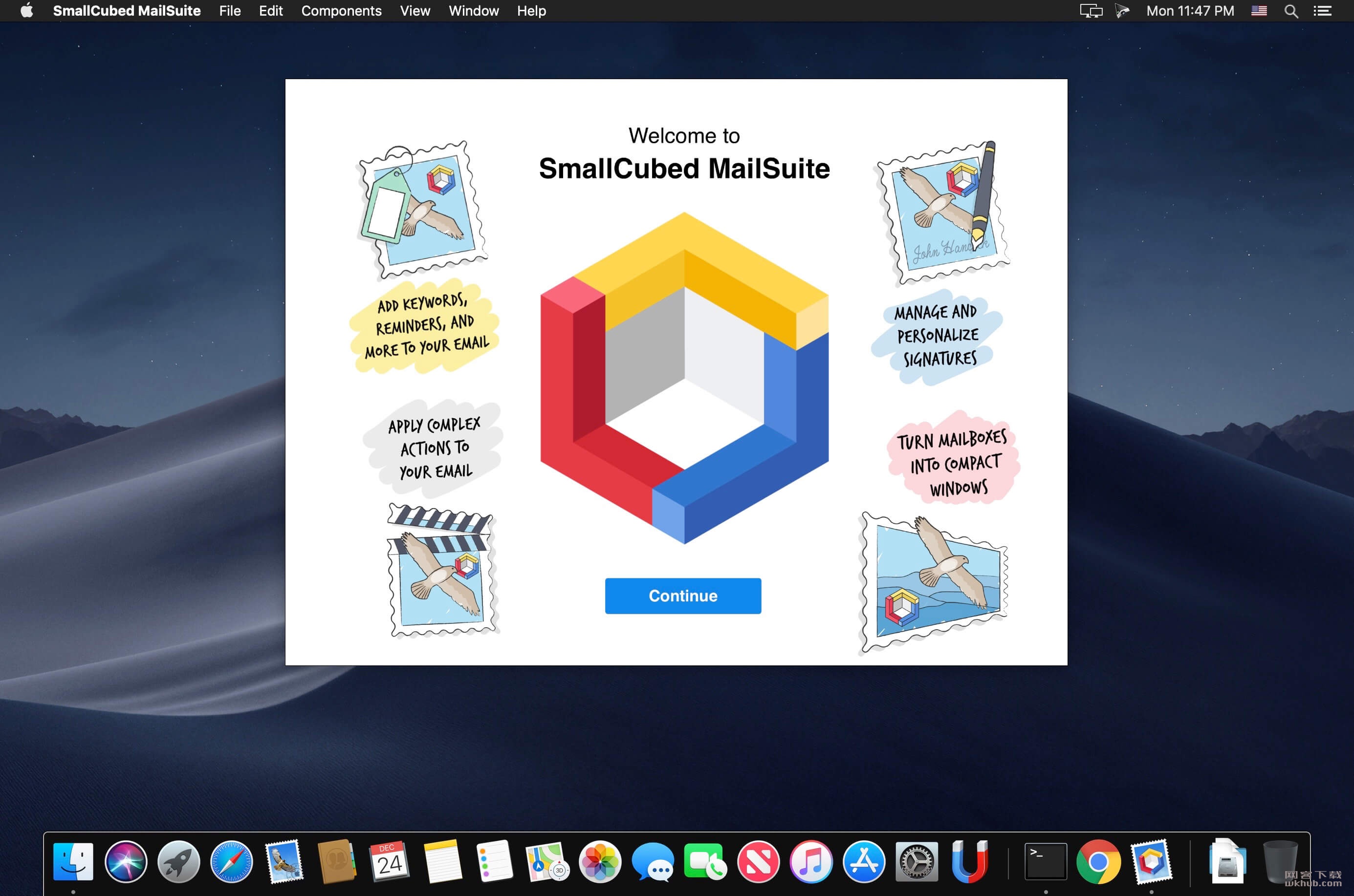This screenshot has height=896, width=1354.
Task: Click SmallCubed MailSuite icon in Dock
Action: click(x=1151, y=861)
